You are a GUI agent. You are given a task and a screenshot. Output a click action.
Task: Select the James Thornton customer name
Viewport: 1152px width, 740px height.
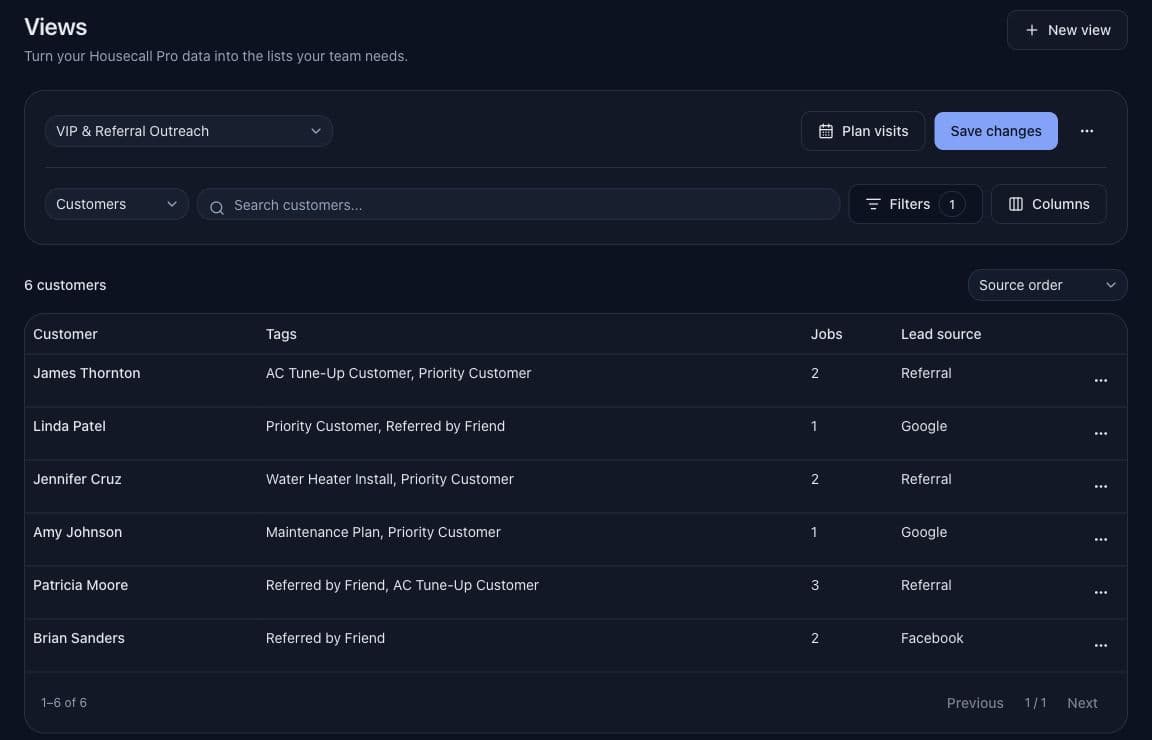click(x=87, y=373)
